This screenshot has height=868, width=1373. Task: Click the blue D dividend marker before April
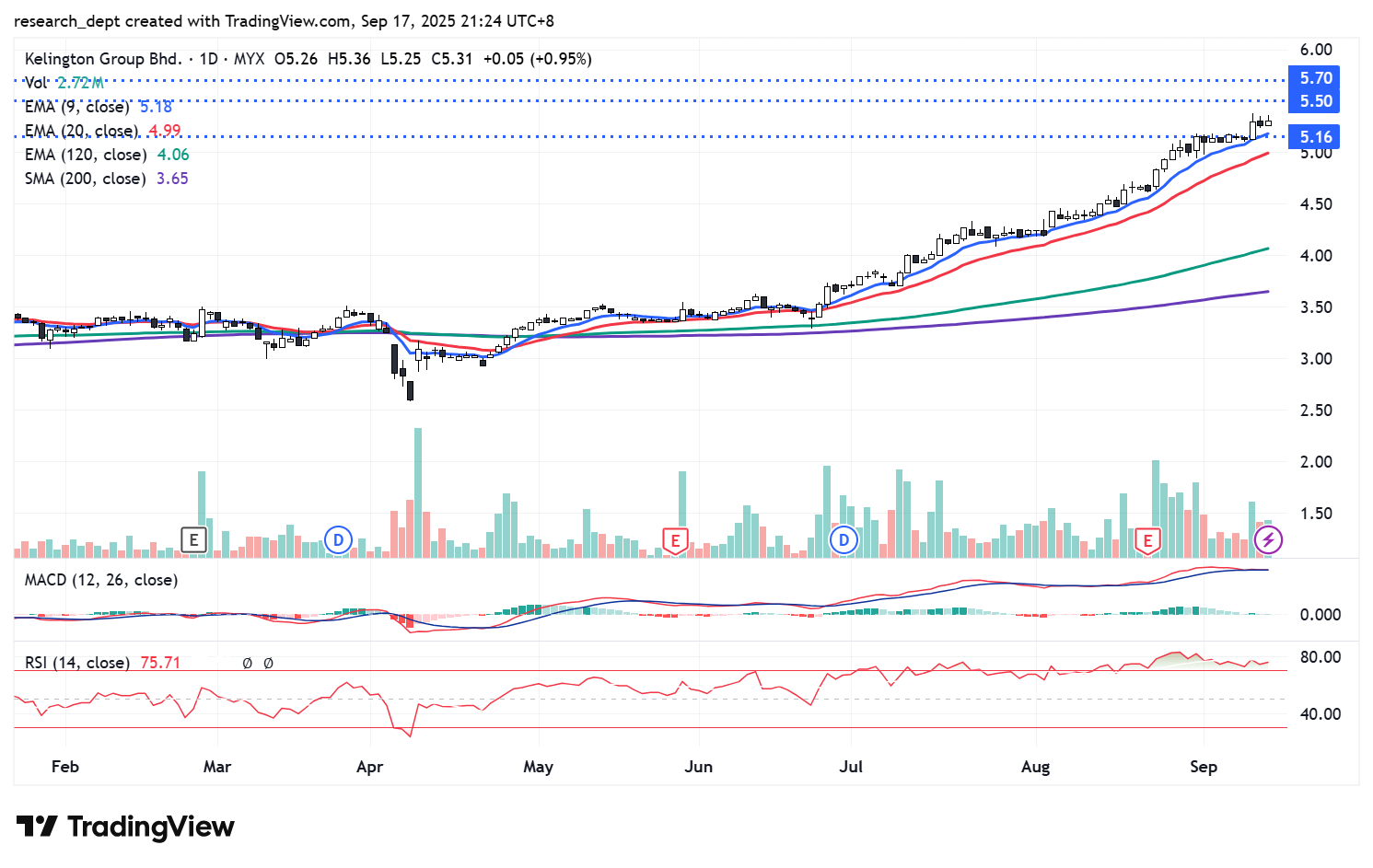[339, 540]
